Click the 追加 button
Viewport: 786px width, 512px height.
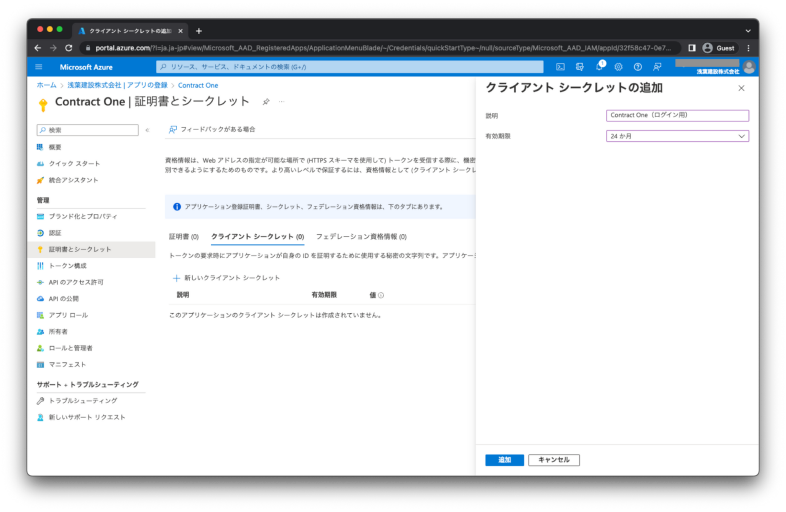click(x=504, y=460)
